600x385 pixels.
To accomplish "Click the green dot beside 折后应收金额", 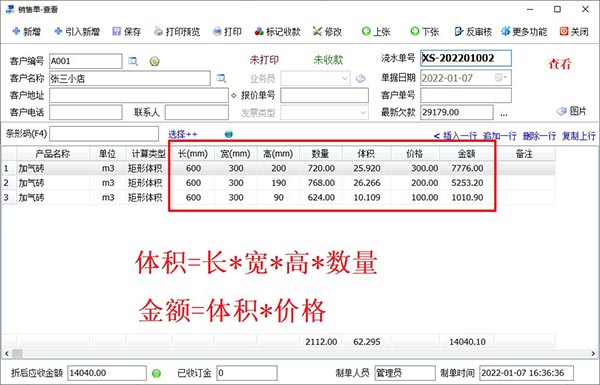I will point(156,373).
